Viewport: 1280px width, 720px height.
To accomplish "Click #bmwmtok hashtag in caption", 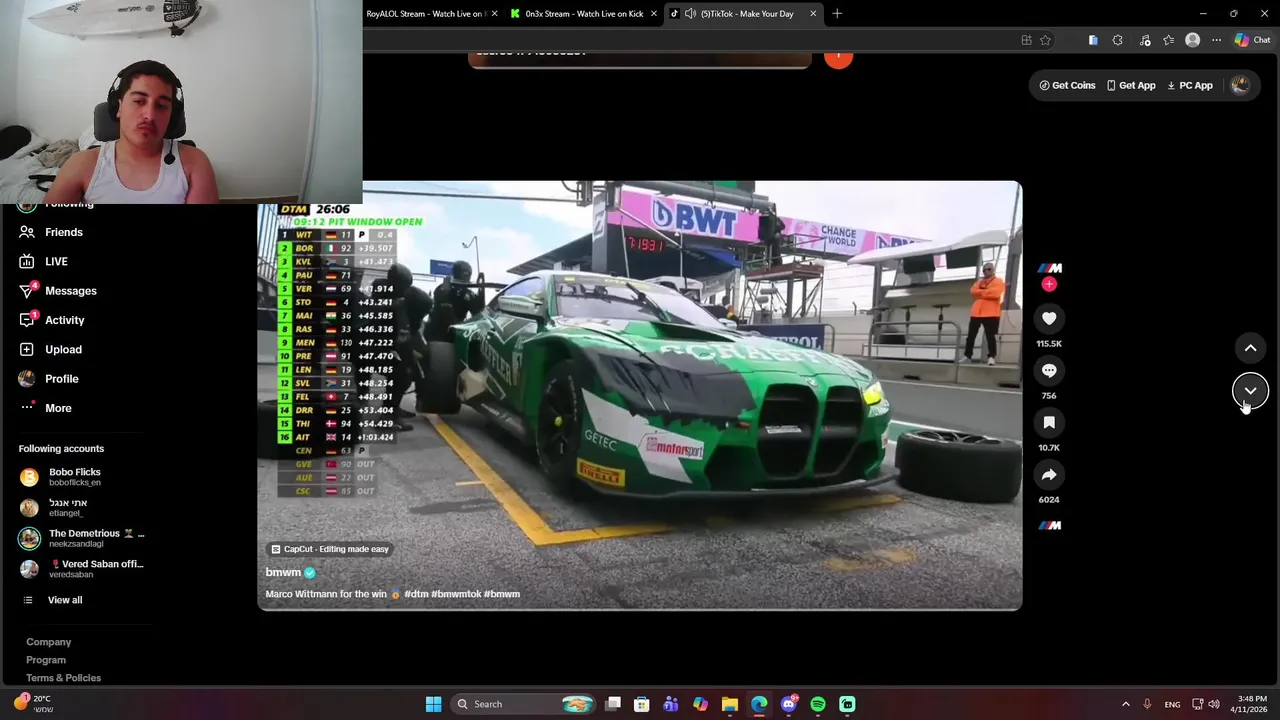I will point(455,594).
